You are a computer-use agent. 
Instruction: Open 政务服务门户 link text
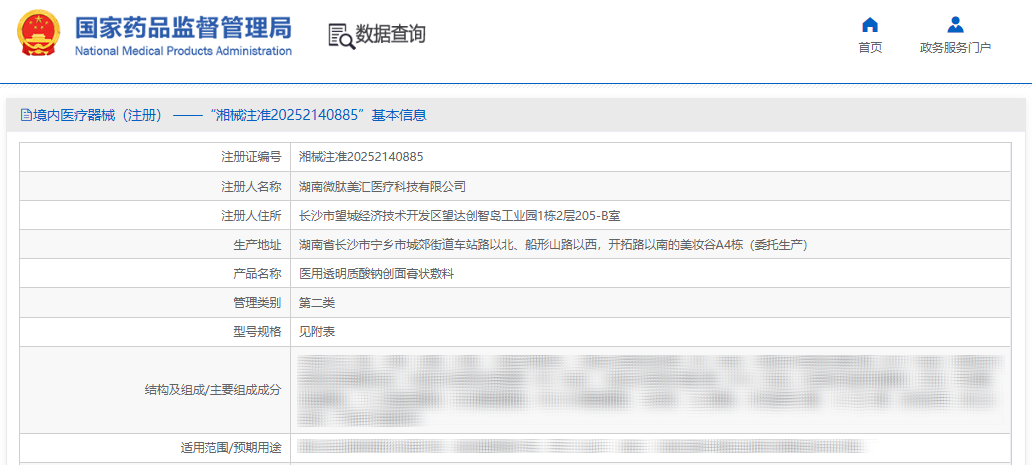coord(955,47)
